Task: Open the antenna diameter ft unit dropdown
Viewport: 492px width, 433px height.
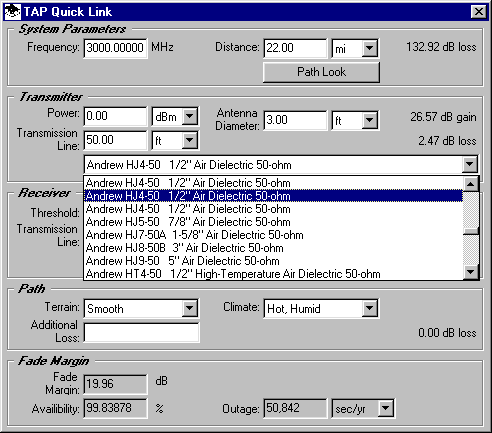Action: click(x=369, y=120)
